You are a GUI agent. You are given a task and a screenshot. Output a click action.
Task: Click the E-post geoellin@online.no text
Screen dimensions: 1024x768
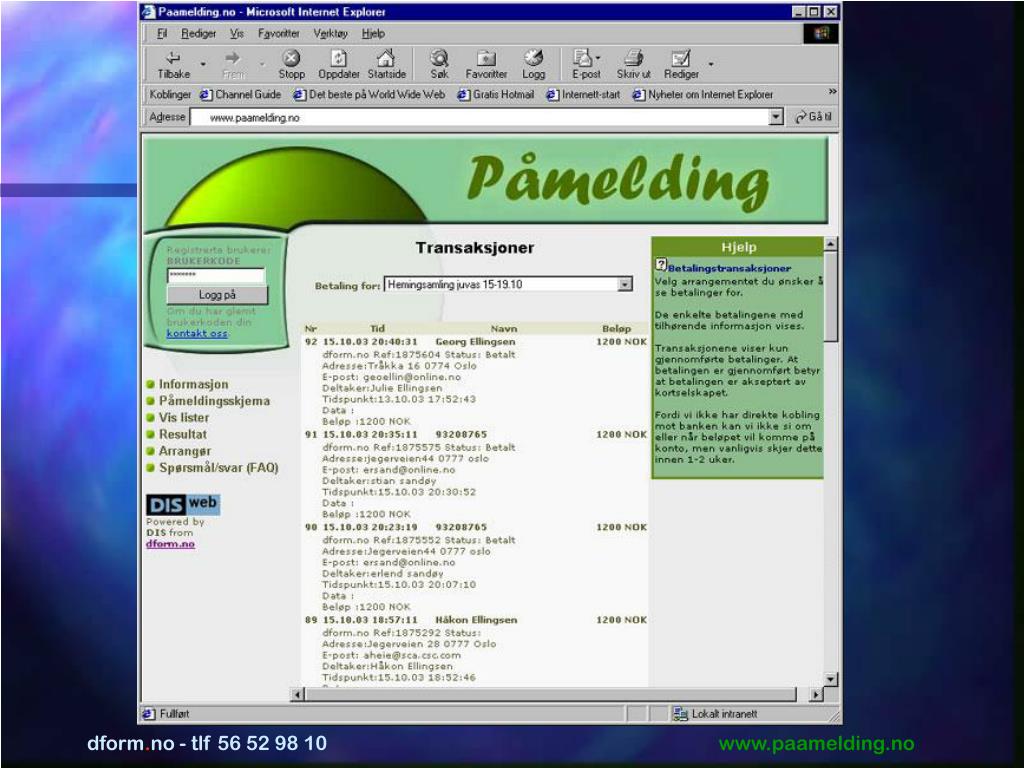[391, 377]
